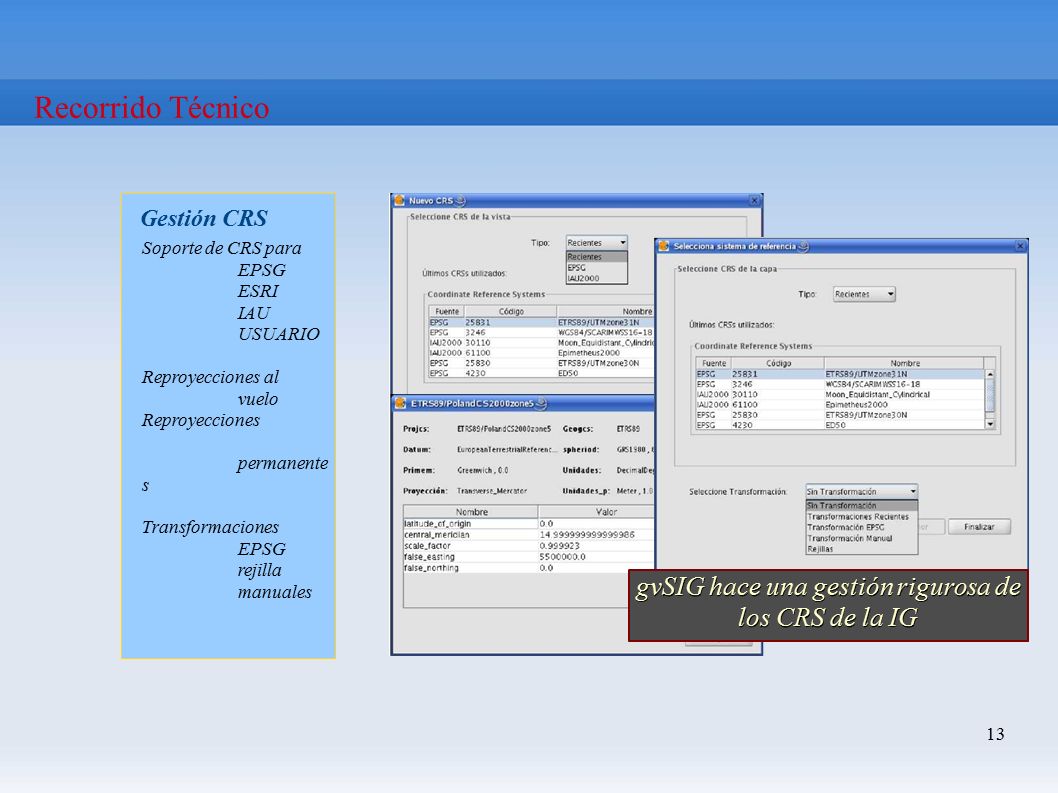The height and width of the screenshot is (793, 1058).
Task: Close the Selecciona sistema de referencia window
Action: click(1020, 246)
